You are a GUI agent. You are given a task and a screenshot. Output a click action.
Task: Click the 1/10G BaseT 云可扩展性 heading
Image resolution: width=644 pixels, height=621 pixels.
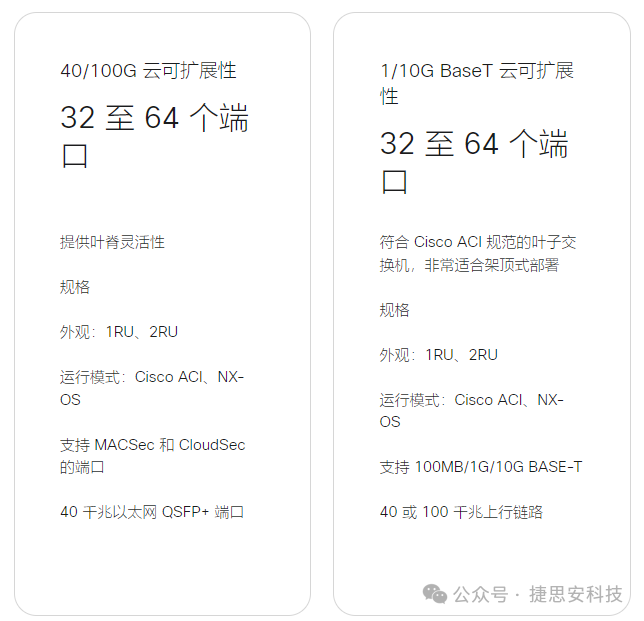[477, 83]
